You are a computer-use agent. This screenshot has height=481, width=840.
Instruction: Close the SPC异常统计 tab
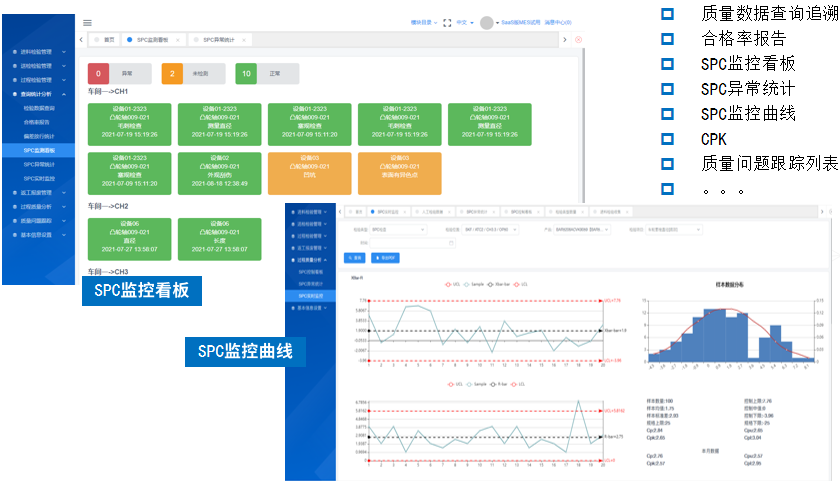246,40
